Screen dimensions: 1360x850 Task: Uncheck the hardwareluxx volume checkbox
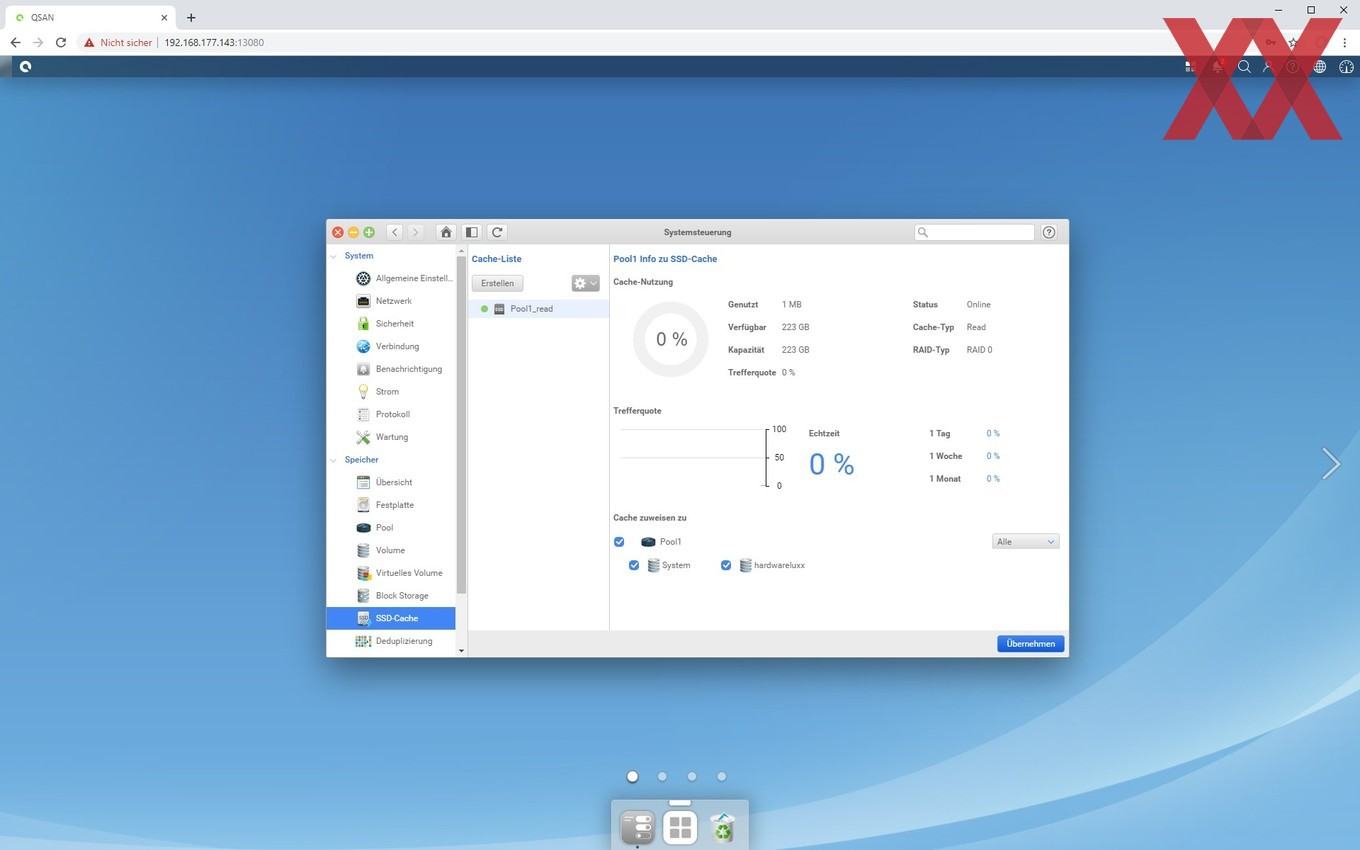(x=726, y=565)
